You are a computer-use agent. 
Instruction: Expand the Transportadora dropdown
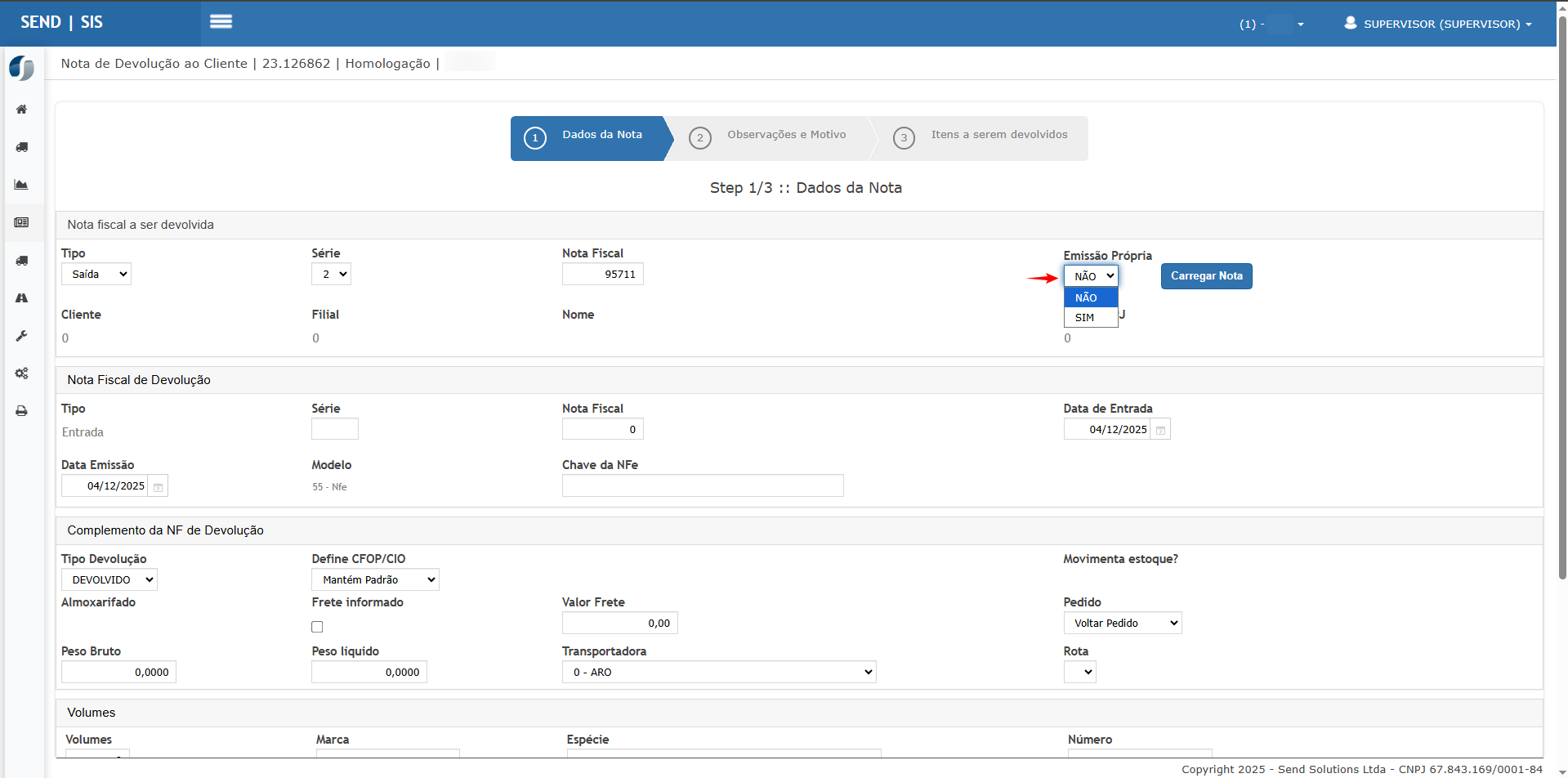pos(719,672)
